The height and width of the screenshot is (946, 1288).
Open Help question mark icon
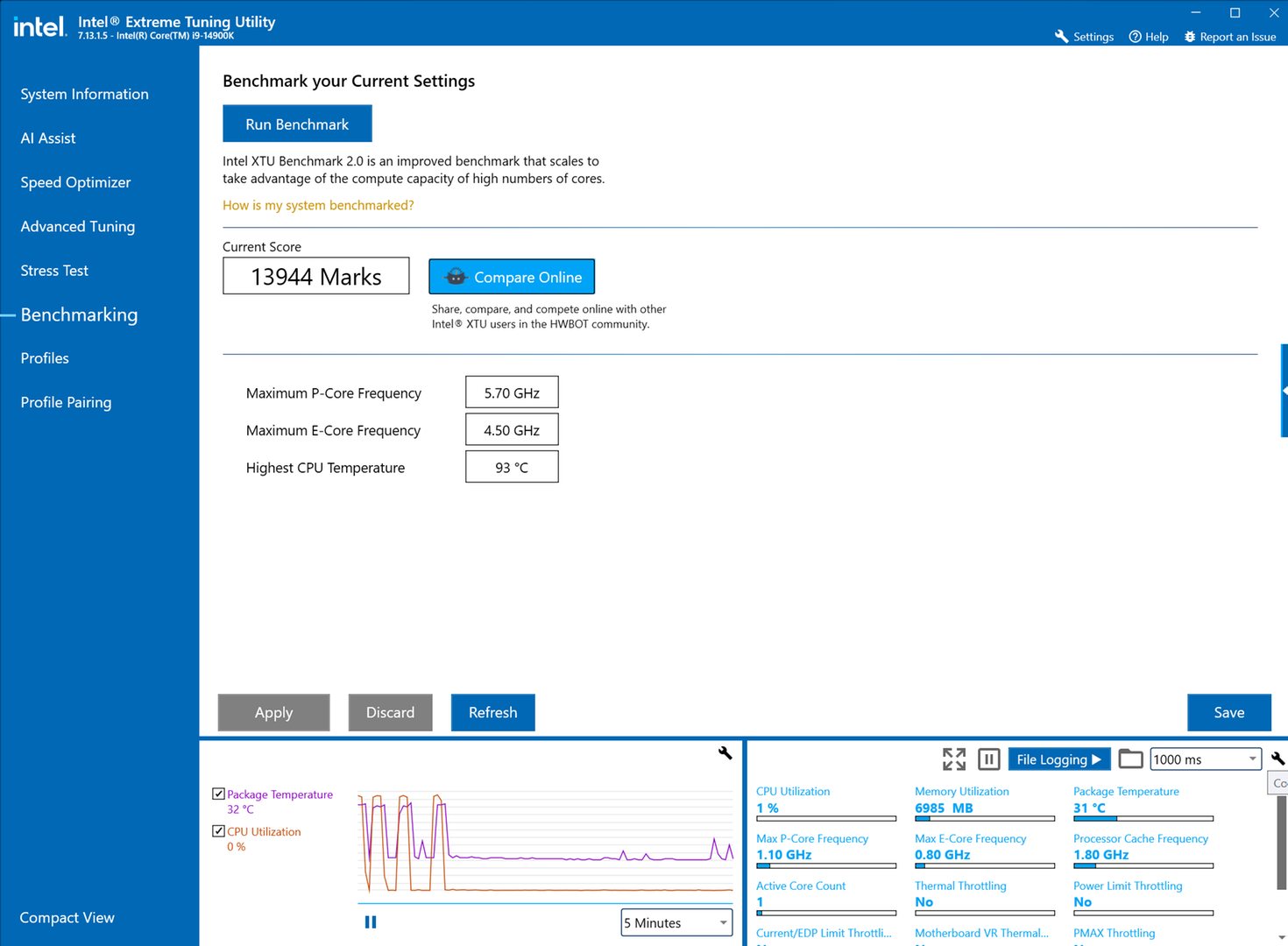1135,37
